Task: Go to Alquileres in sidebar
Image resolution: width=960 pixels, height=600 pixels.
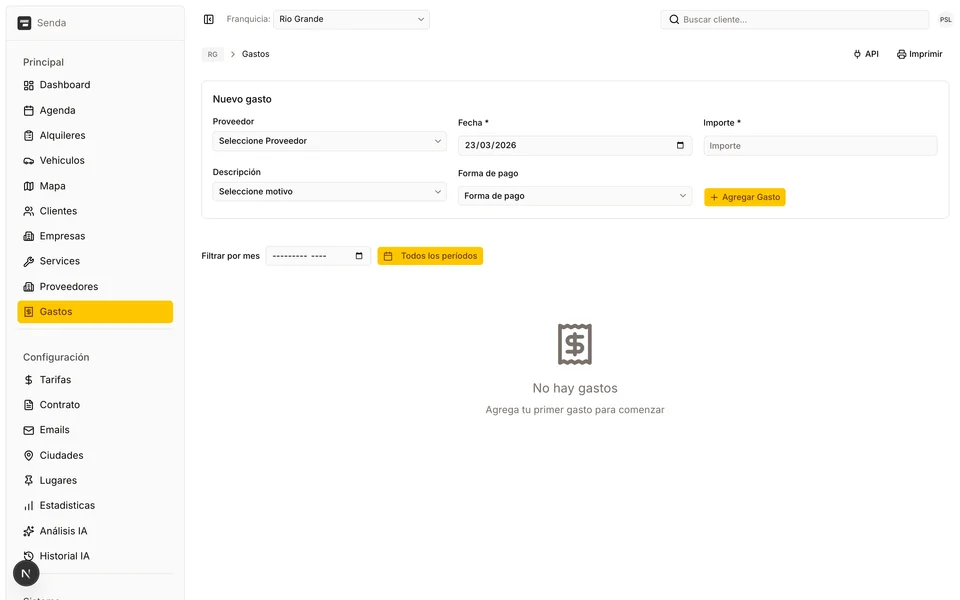Action: [x=62, y=136]
